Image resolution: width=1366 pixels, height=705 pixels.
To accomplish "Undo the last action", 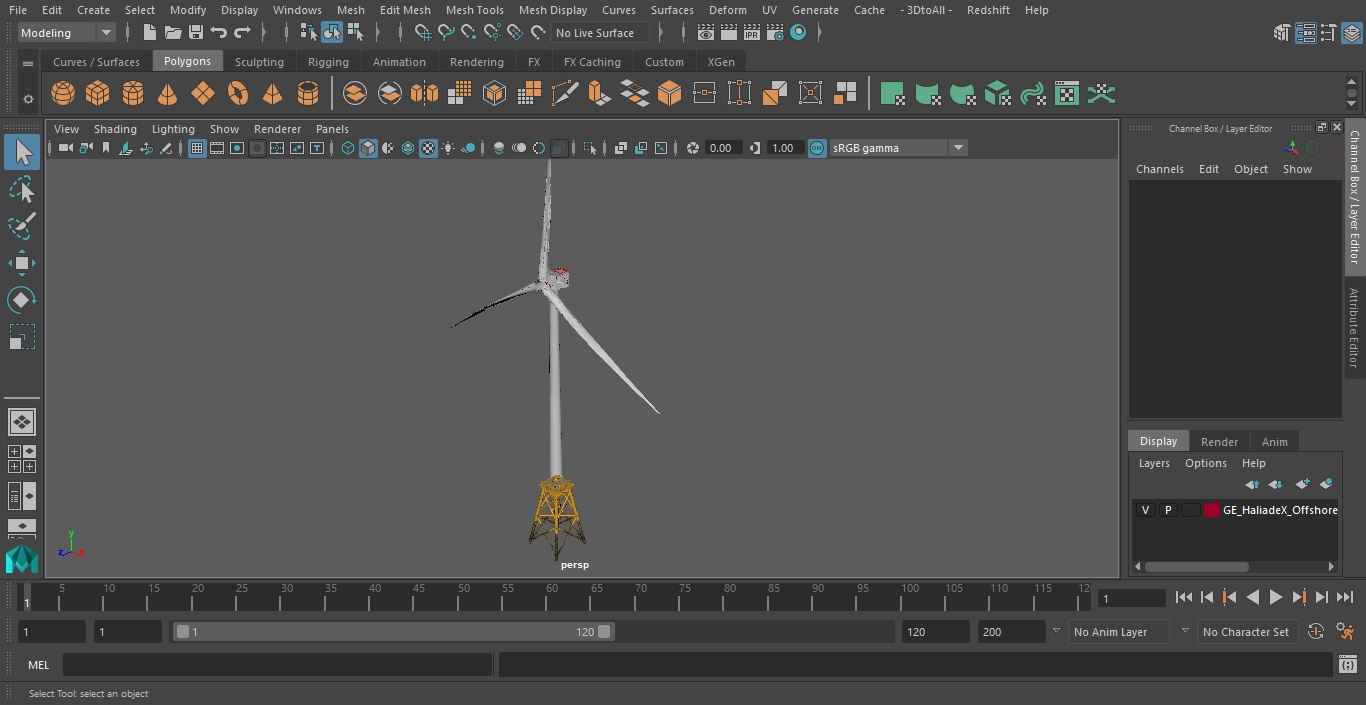I will coord(219,33).
